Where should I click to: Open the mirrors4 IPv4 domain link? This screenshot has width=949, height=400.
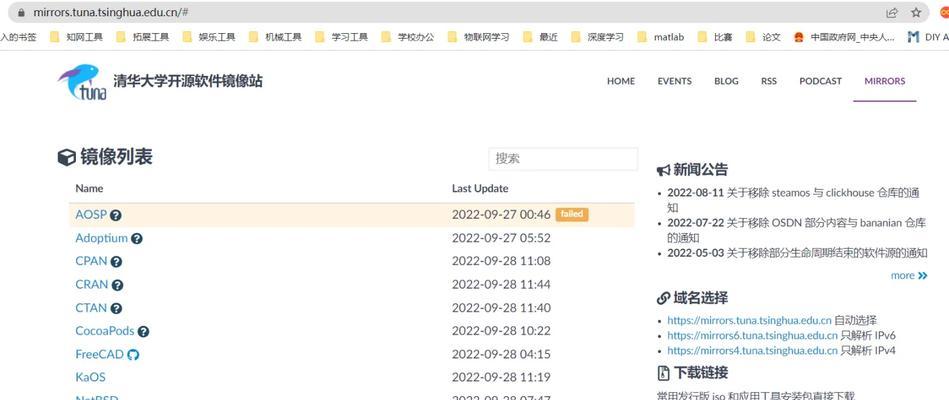752,350
